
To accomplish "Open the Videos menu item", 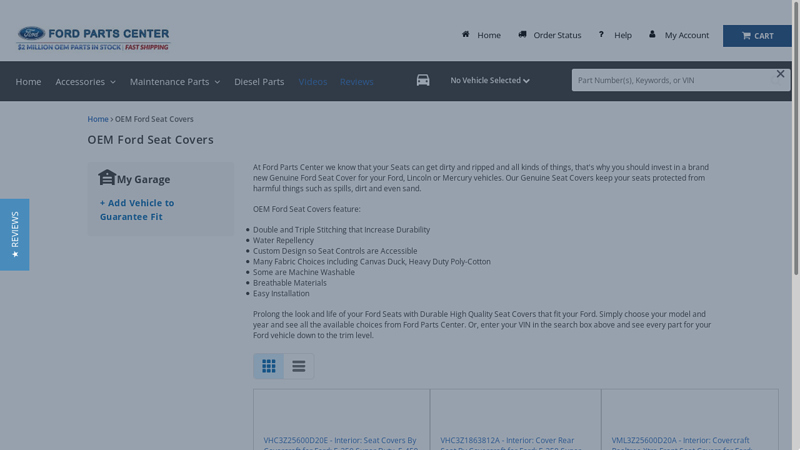I will [x=312, y=82].
